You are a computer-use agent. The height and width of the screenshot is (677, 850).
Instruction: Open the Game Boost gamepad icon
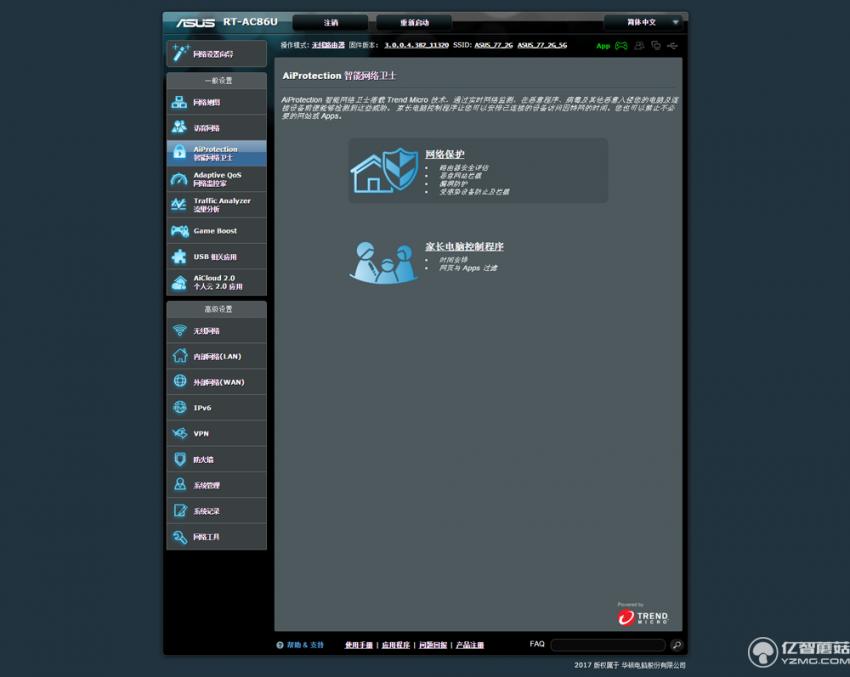pyautogui.click(x=179, y=231)
